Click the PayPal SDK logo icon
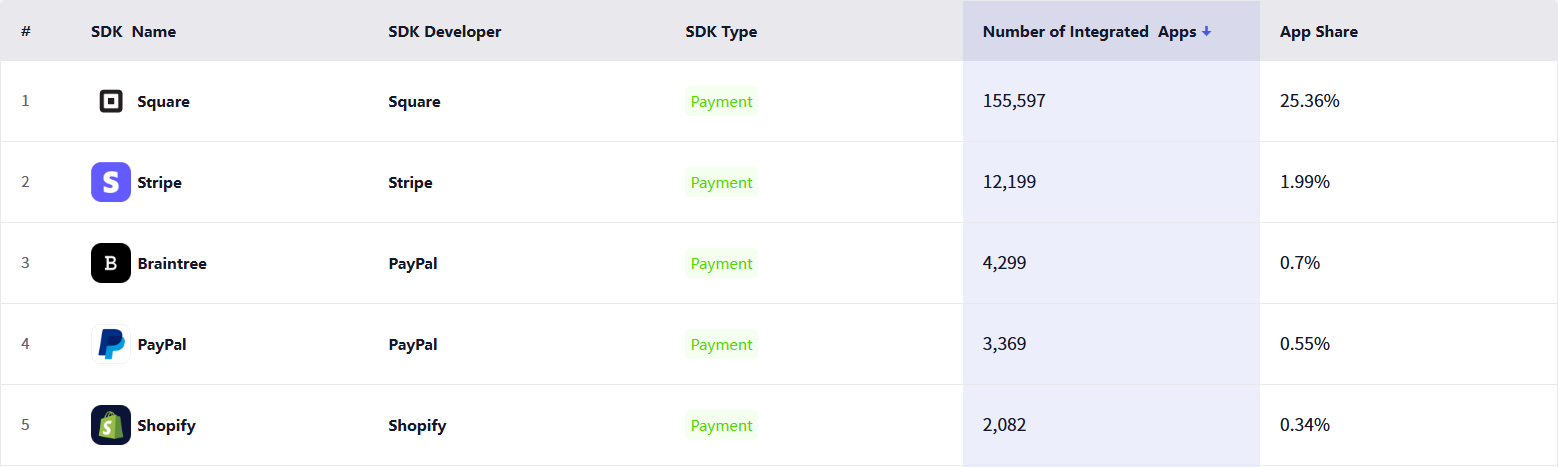The image size is (1558, 467). tap(111, 344)
